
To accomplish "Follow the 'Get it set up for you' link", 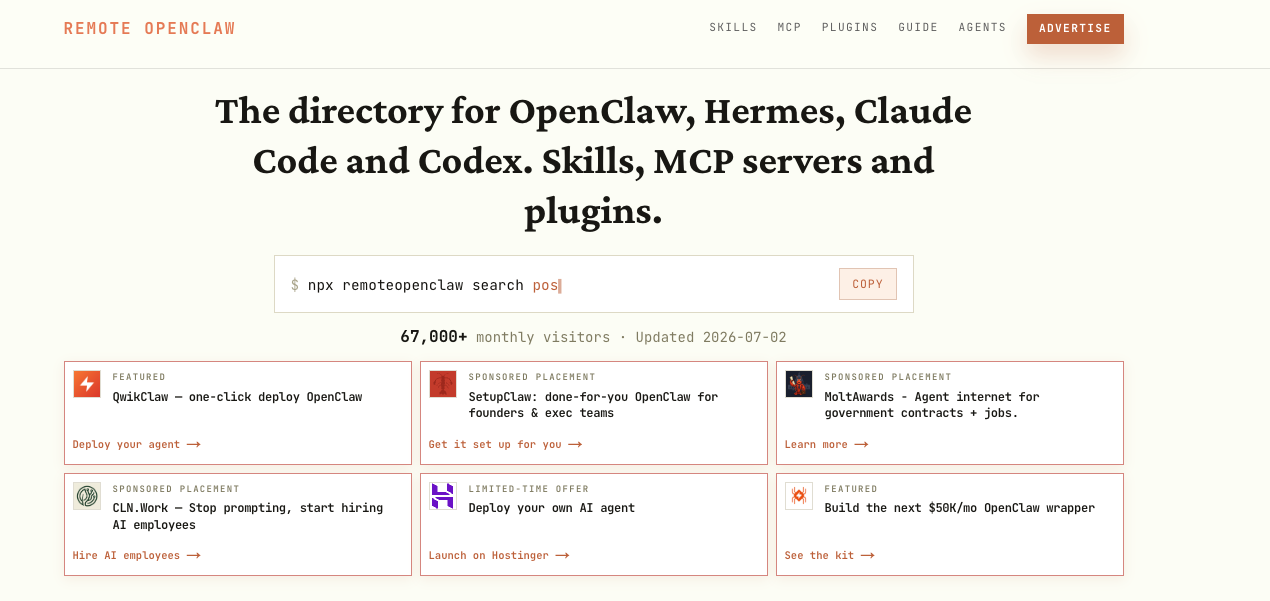I will (x=505, y=444).
